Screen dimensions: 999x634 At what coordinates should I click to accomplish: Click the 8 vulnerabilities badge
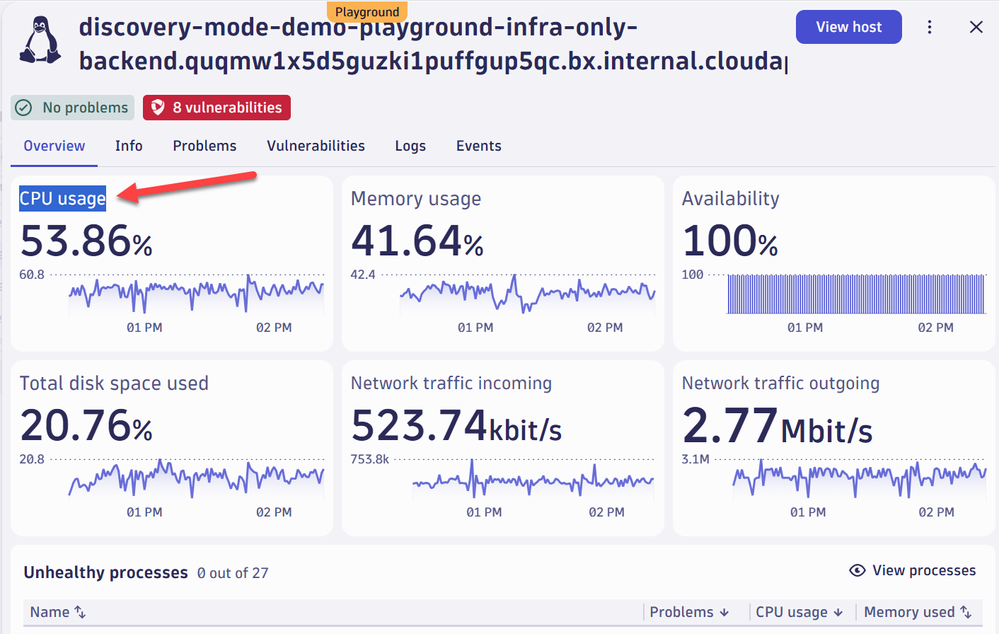click(x=217, y=107)
